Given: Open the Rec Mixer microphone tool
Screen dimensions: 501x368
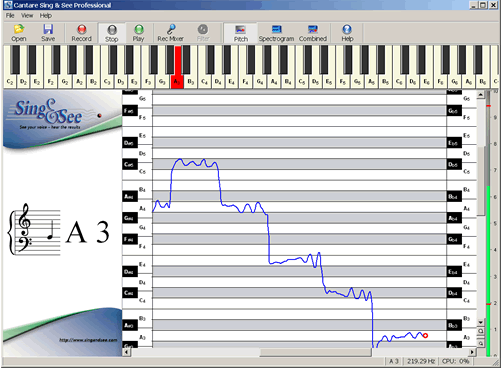Looking at the screenshot, I should click(x=170, y=33).
